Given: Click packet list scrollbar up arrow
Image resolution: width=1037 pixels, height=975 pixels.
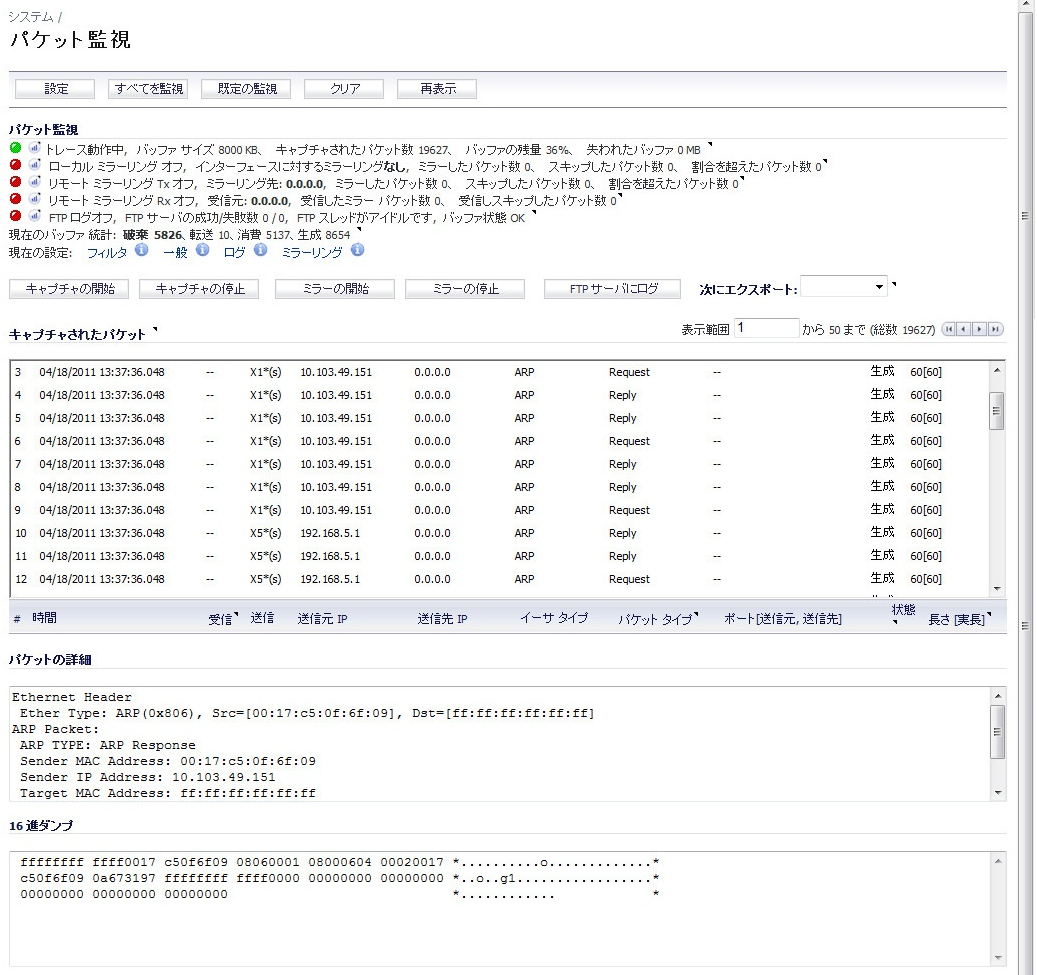Looking at the screenshot, I should (997, 370).
